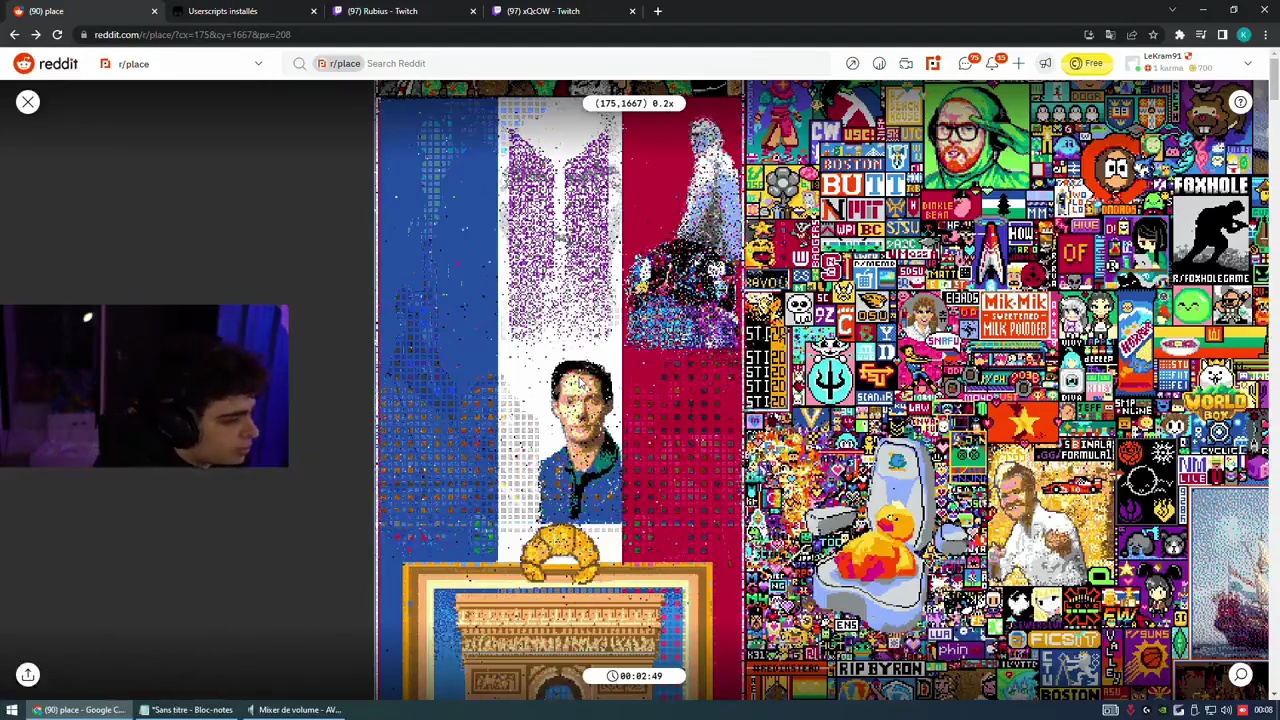Open the Windows Start button
This screenshot has width=1280, height=720.
(x=12, y=710)
